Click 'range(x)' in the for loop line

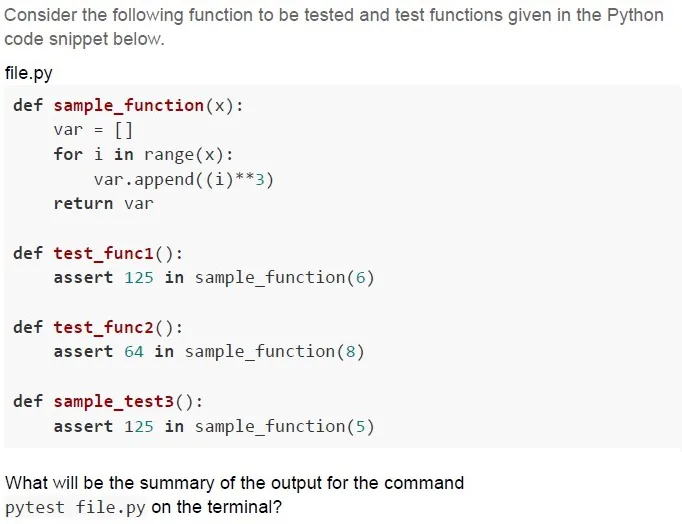click(184, 155)
